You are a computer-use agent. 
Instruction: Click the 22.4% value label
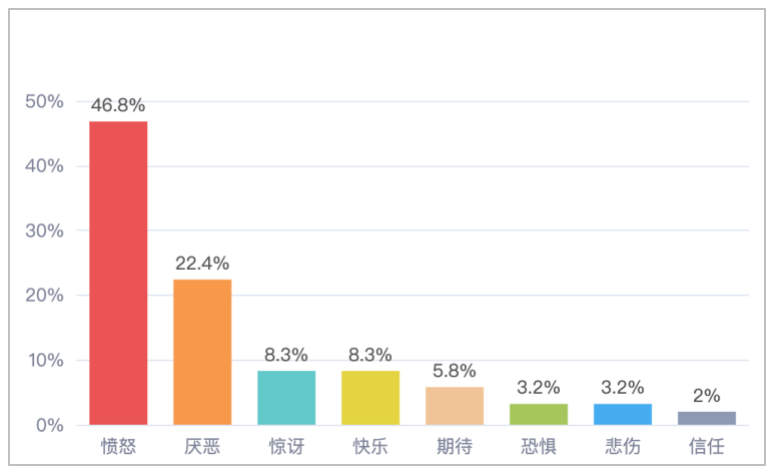pos(202,263)
